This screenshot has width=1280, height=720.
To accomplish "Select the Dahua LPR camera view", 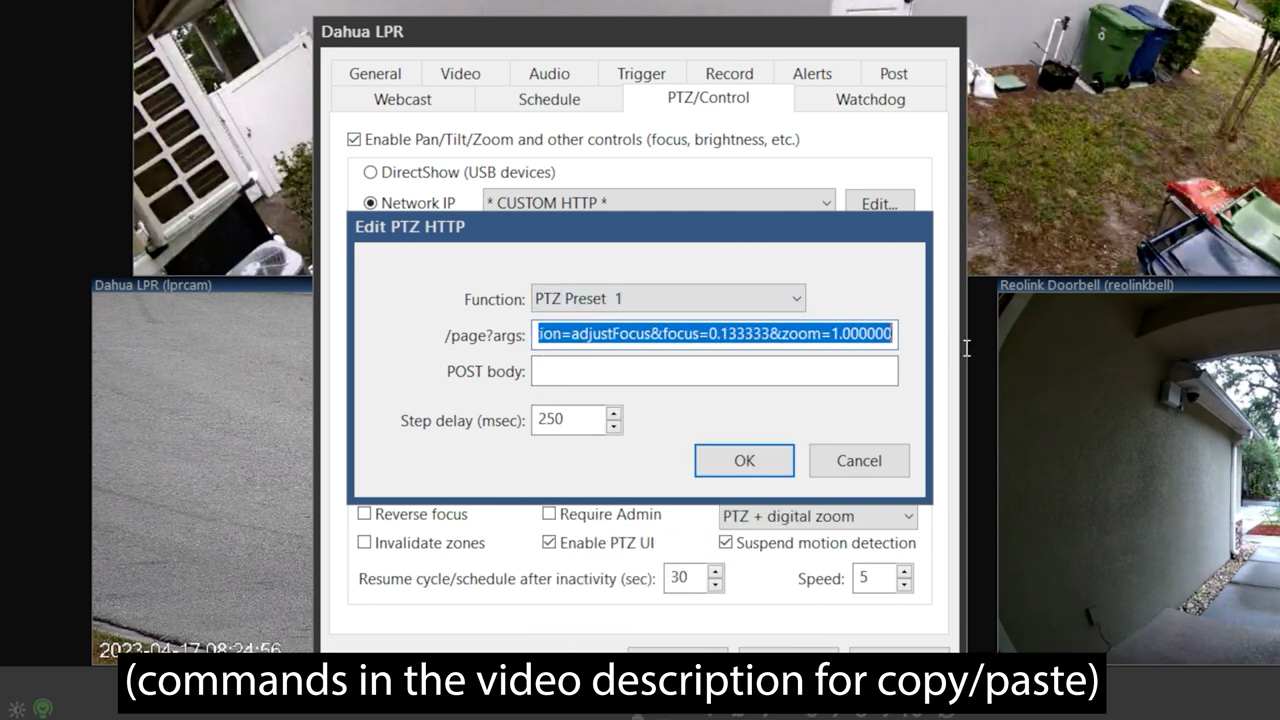I will [202, 478].
